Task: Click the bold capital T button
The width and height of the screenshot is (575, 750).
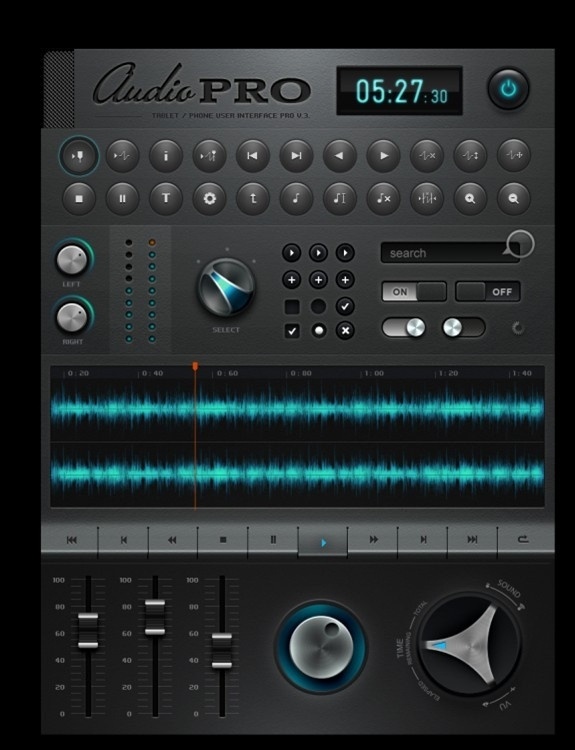Action: (166, 198)
